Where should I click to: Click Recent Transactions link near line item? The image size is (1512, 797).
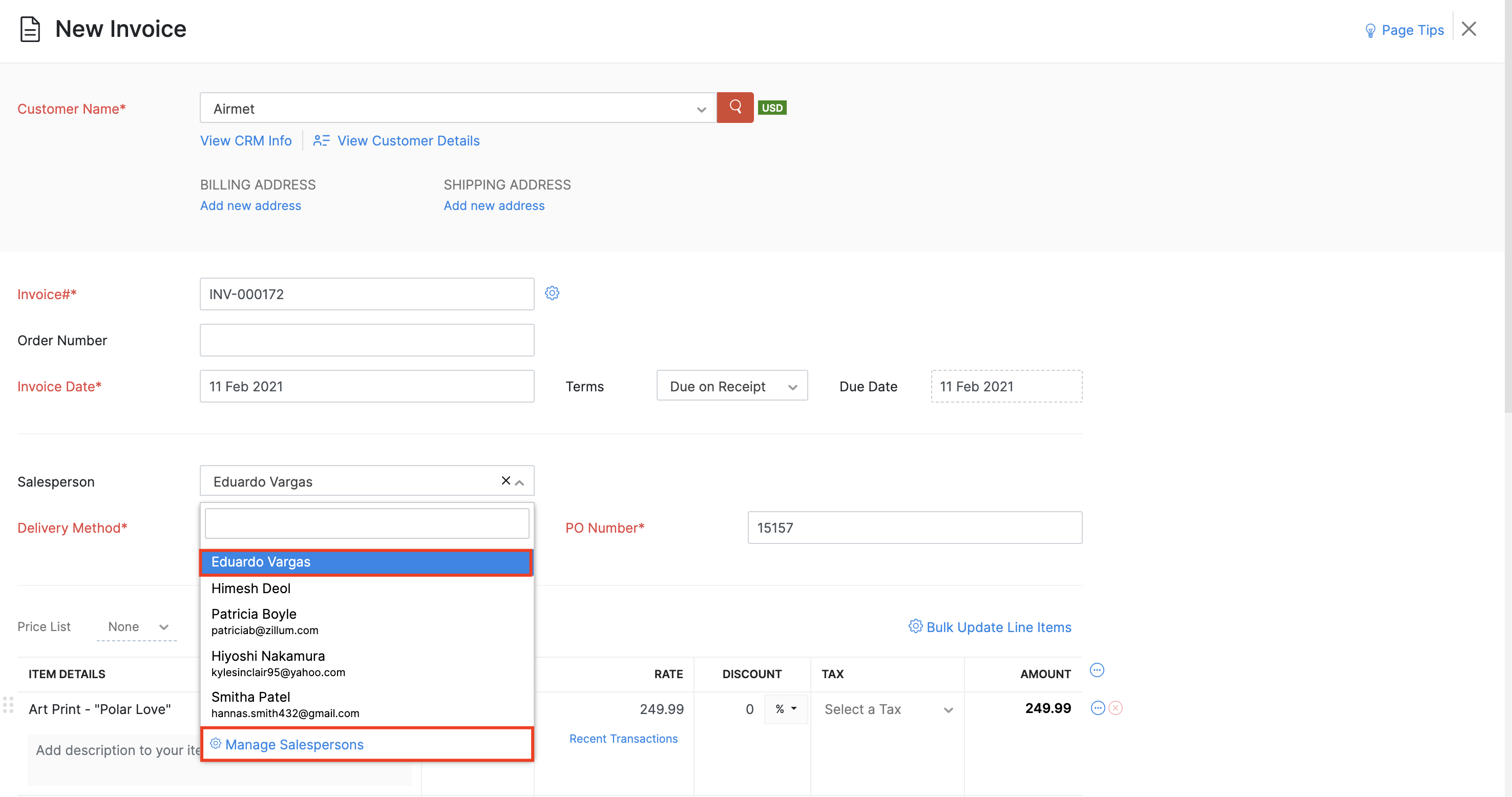tap(623, 738)
